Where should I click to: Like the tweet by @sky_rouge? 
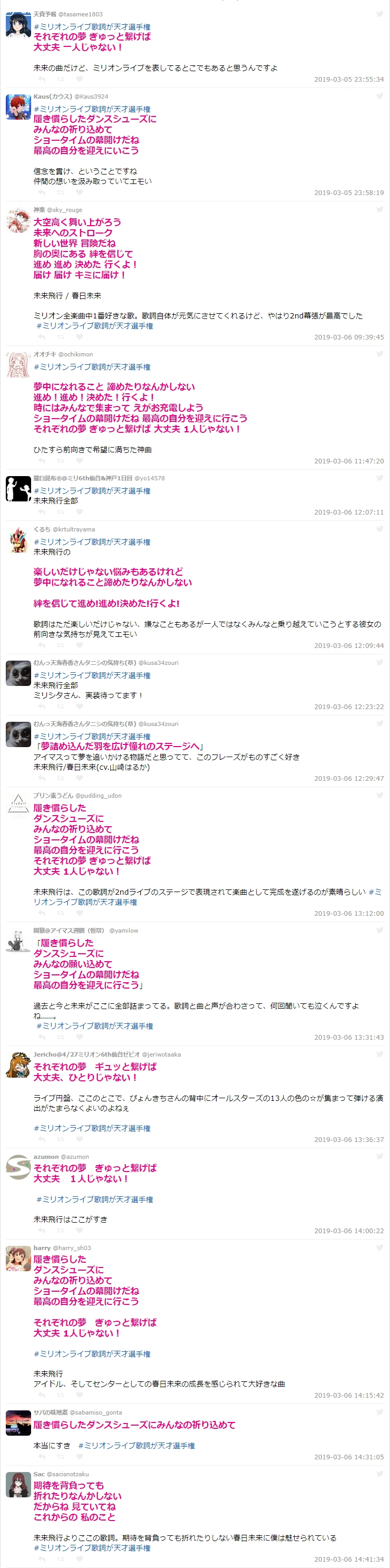(x=79, y=336)
